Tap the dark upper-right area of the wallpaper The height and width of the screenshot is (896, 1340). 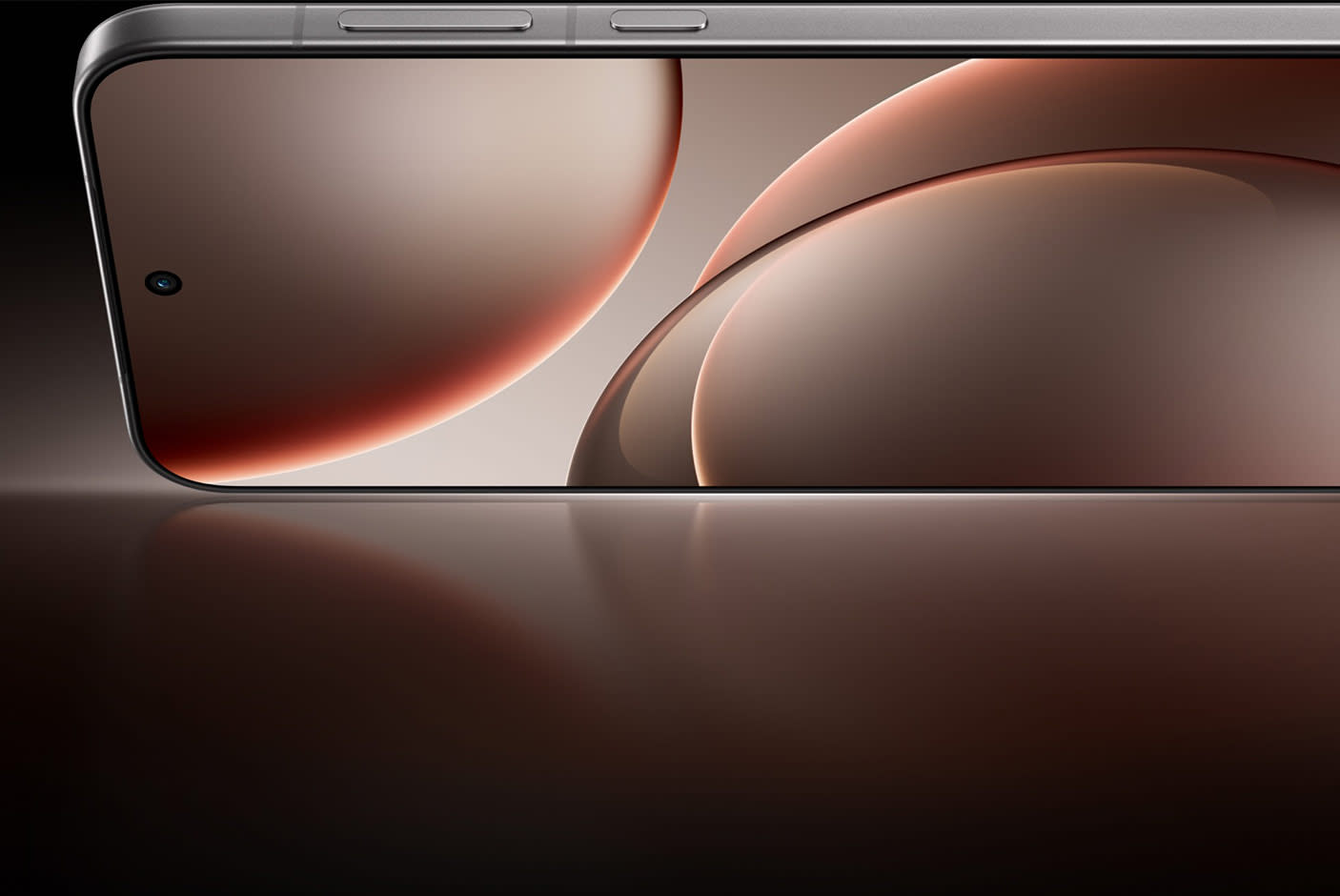pyautogui.click(x=1239, y=95)
